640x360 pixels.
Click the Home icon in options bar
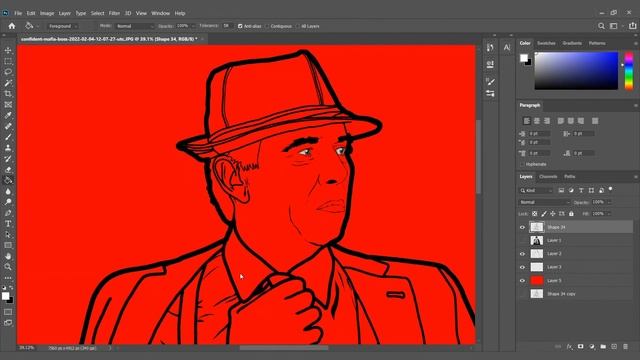coord(12,26)
